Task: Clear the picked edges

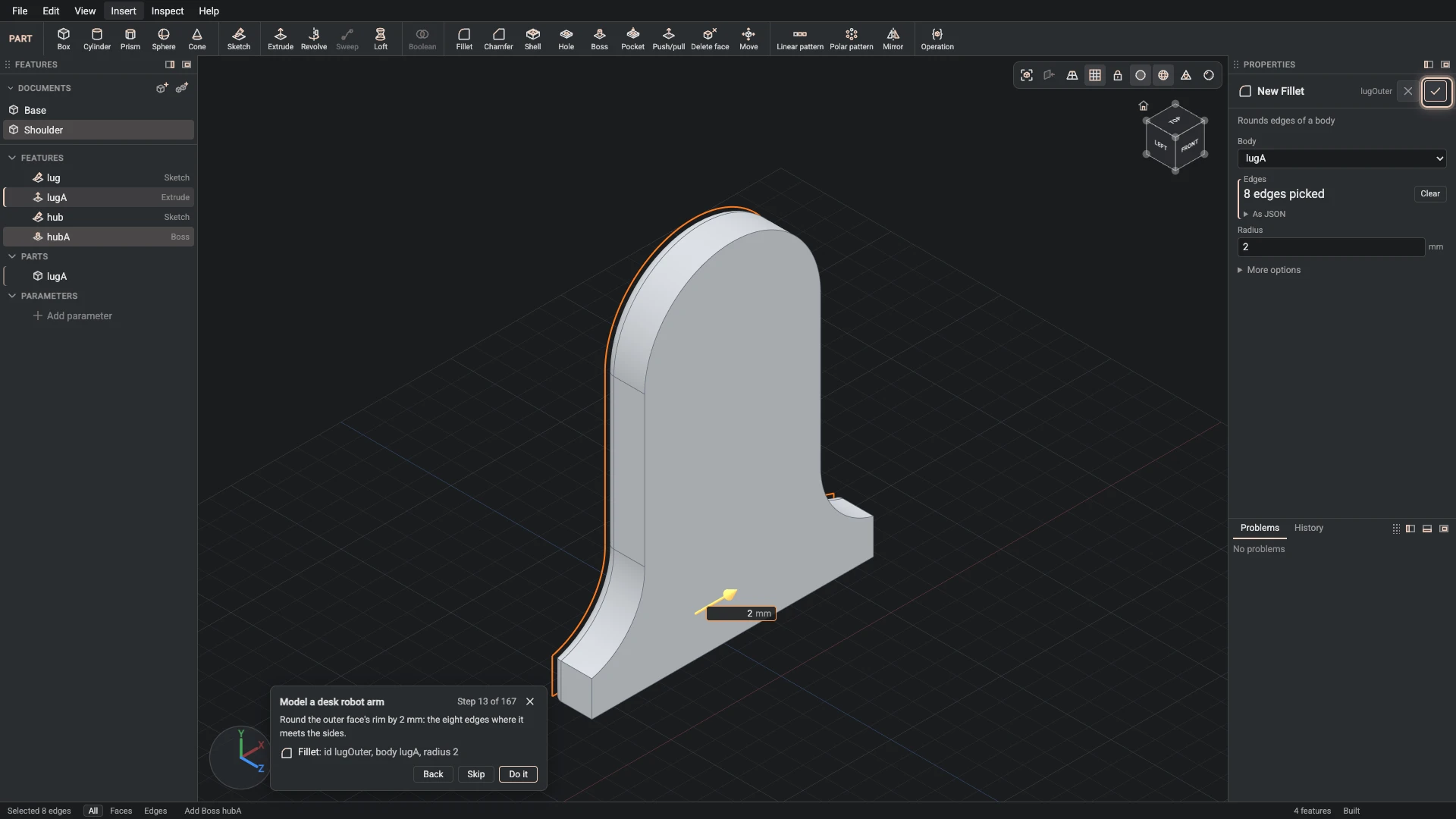Action: click(x=1429, y=194)
